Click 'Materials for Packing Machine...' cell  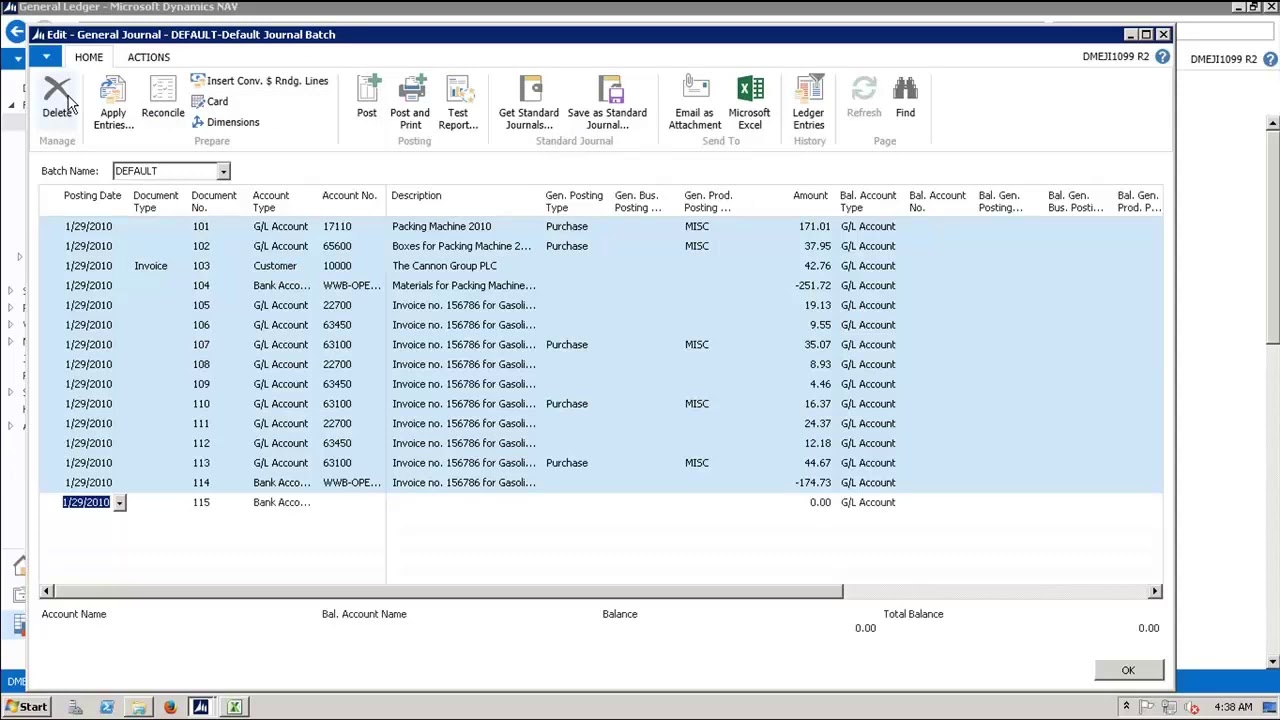tap(463, 286)
